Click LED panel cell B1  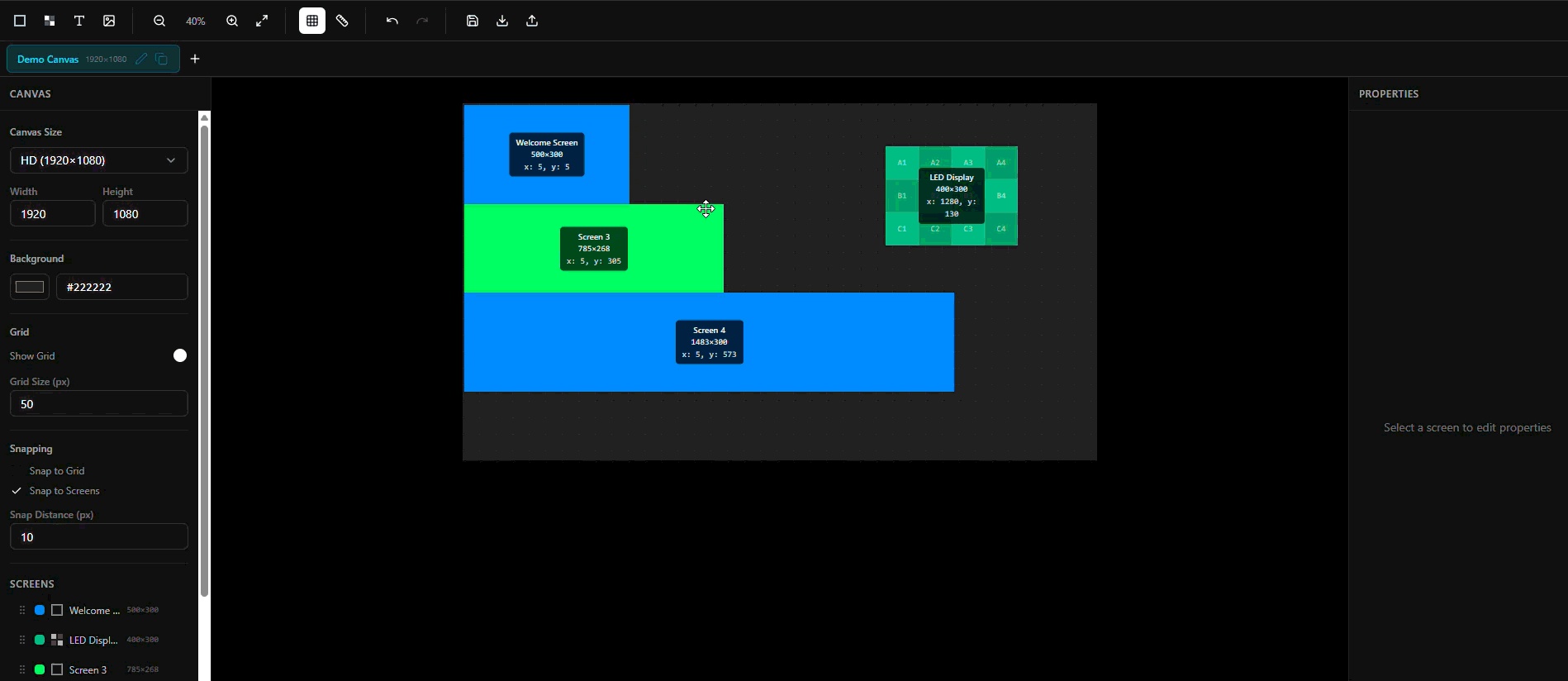pyautogui.click(x=902, y=196)
